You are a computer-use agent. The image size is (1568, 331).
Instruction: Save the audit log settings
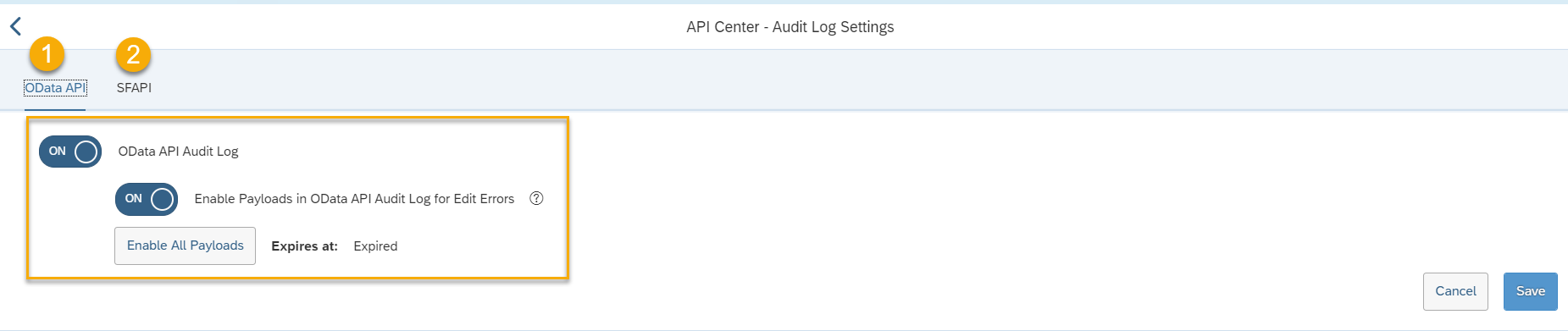1530,291
